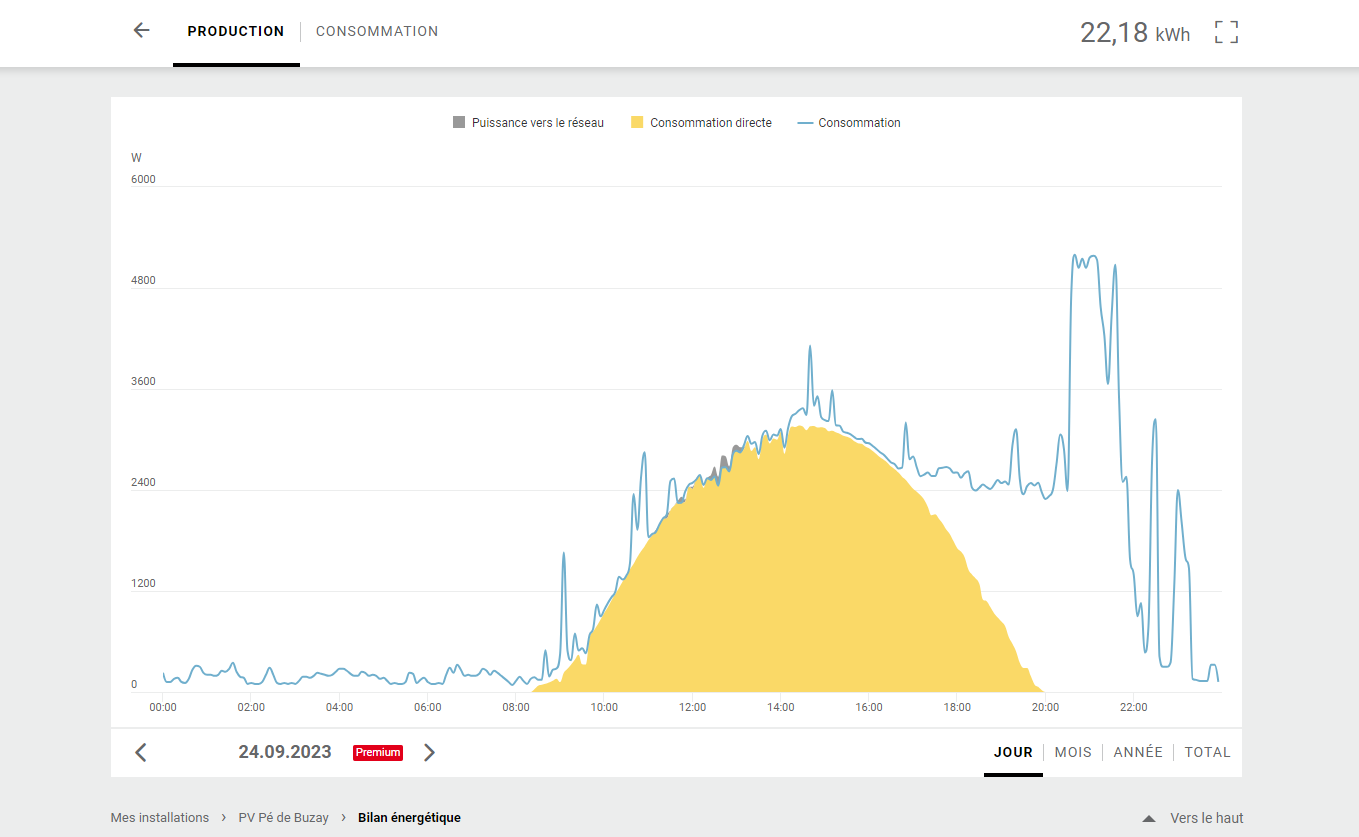Go to the previous day

[141, 753]
